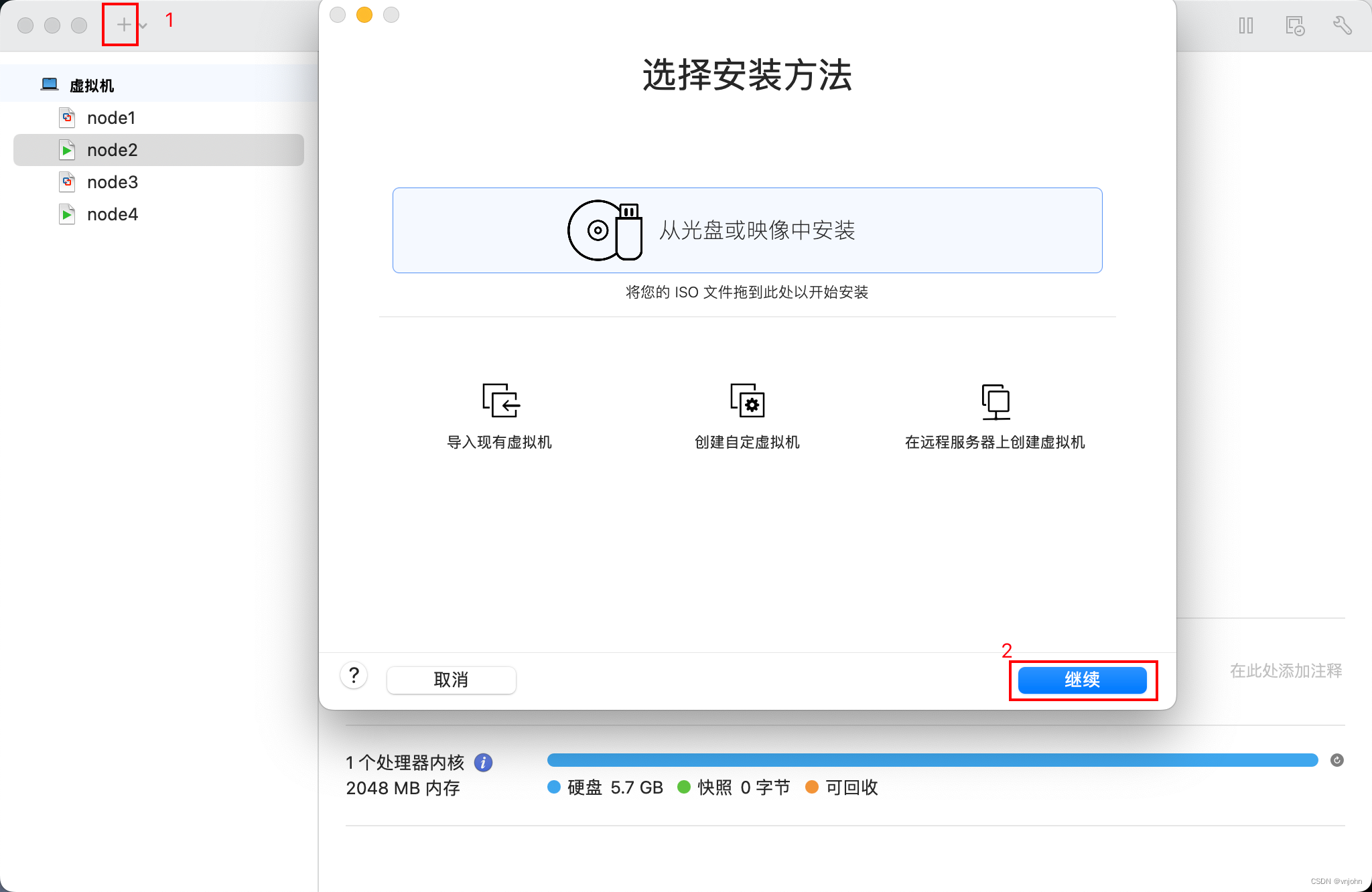The image size is (1372, 892).
Task: Minimize the install dialog with the yellow button
Action: [364, 15]
